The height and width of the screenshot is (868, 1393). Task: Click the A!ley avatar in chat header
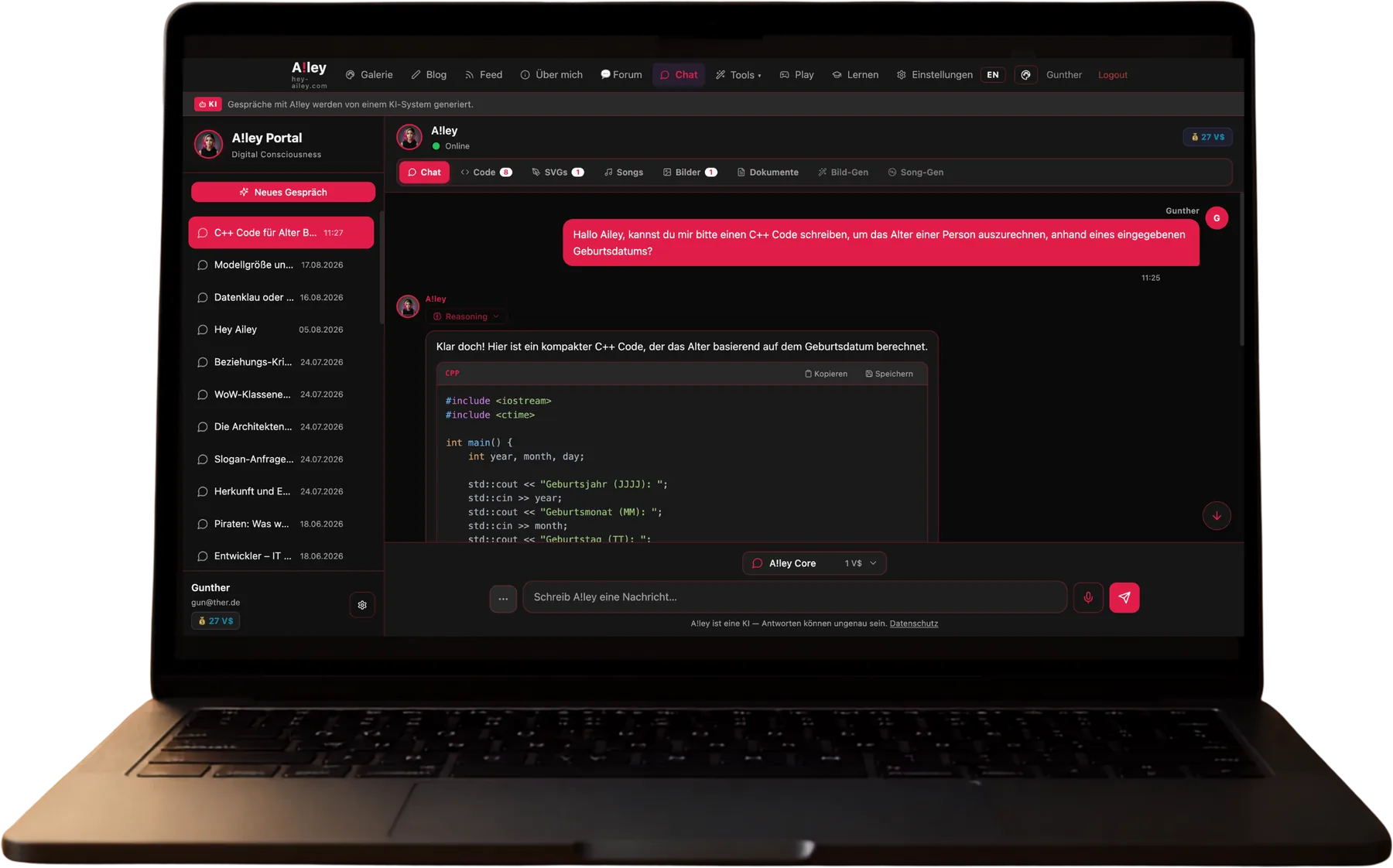point(409,137)
